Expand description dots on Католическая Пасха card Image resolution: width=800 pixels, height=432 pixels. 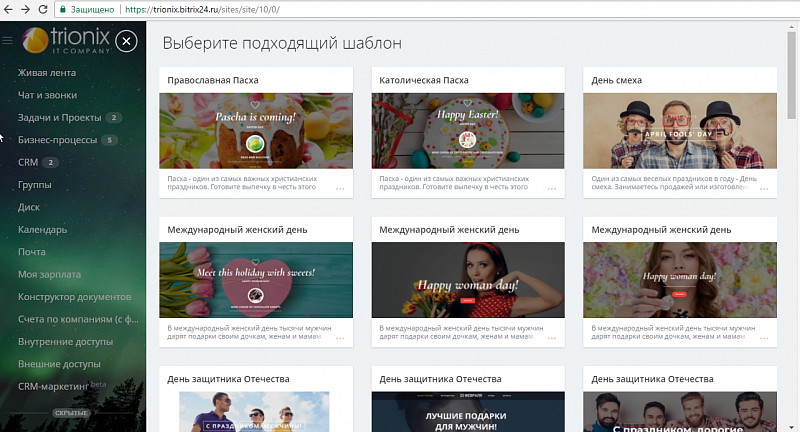[552, 189]
